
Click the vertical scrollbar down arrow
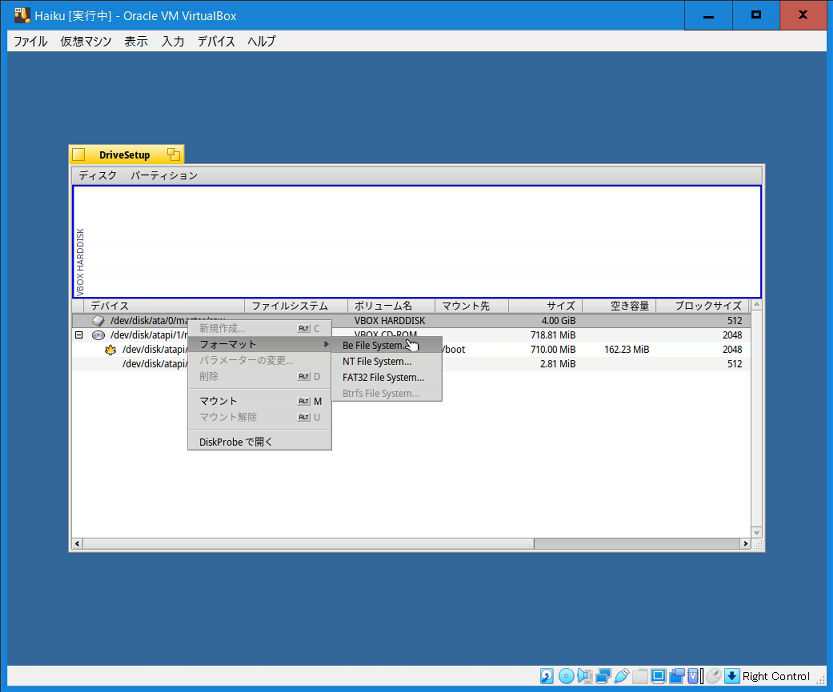point(757,532)
